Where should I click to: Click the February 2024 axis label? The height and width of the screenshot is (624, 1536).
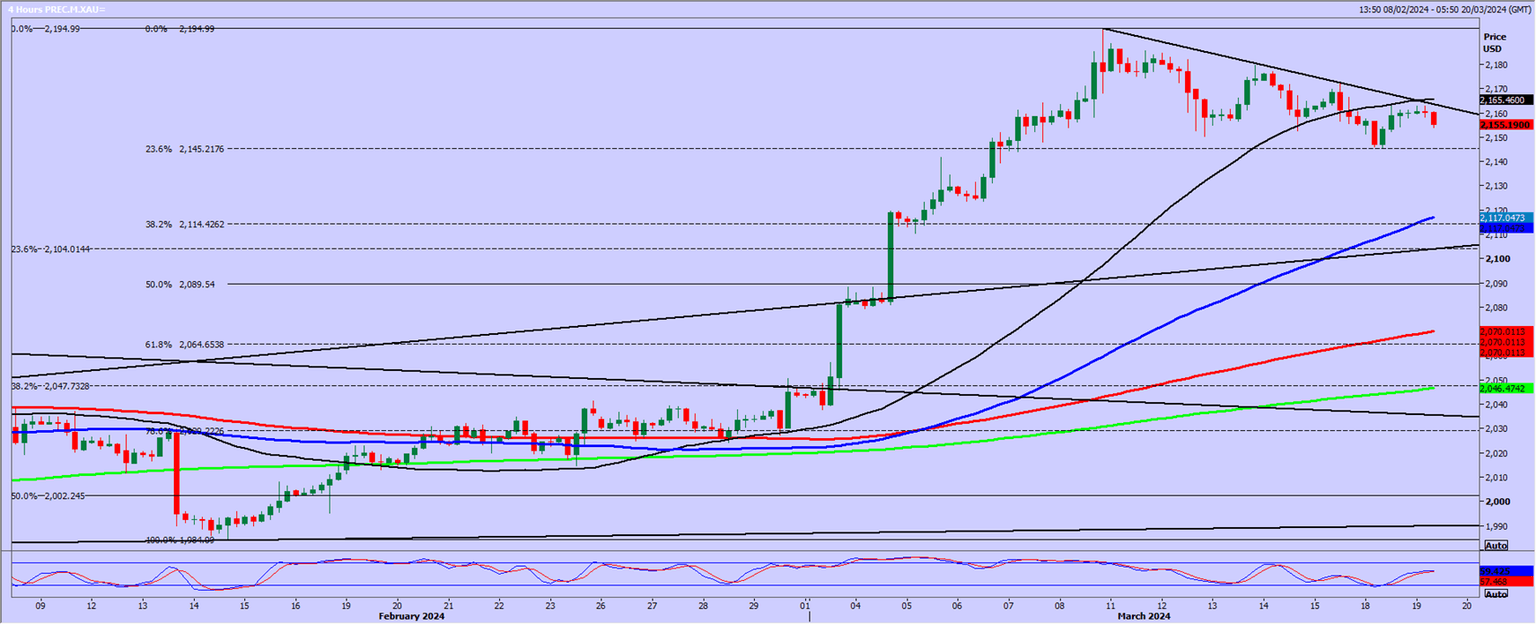(x=410, y=617)
